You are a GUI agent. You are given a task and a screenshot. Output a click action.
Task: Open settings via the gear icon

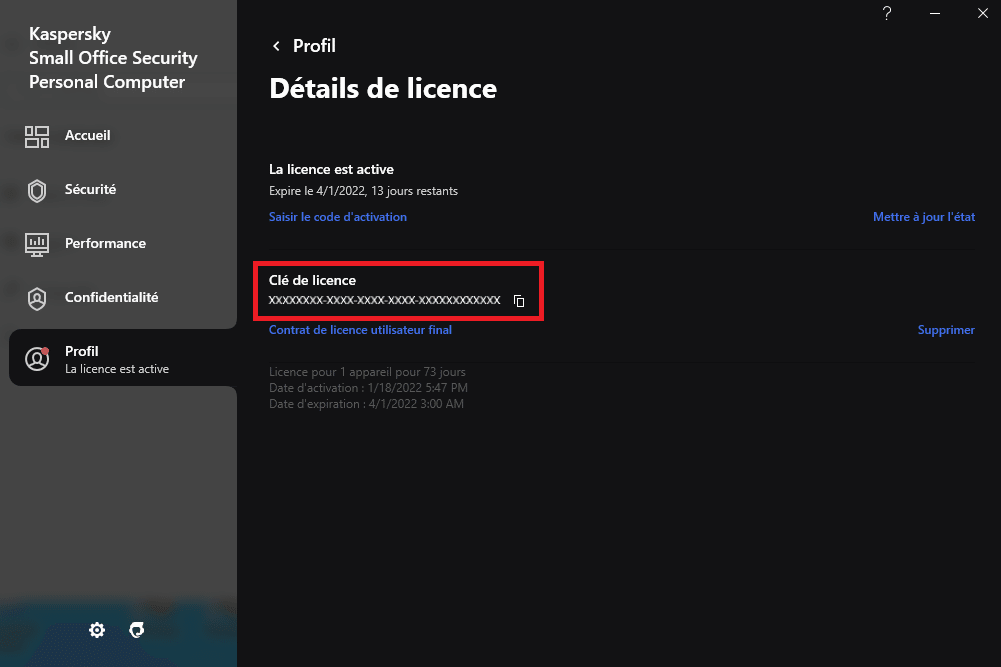(x=97, y=630)
